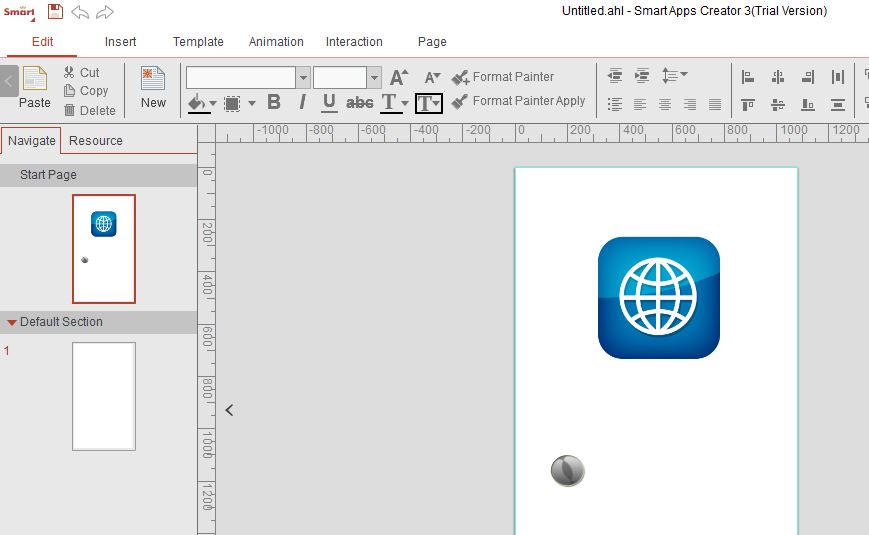Create a New page
Image resolution: width=869 pixels, height=535 pixels.
[153, 86]
